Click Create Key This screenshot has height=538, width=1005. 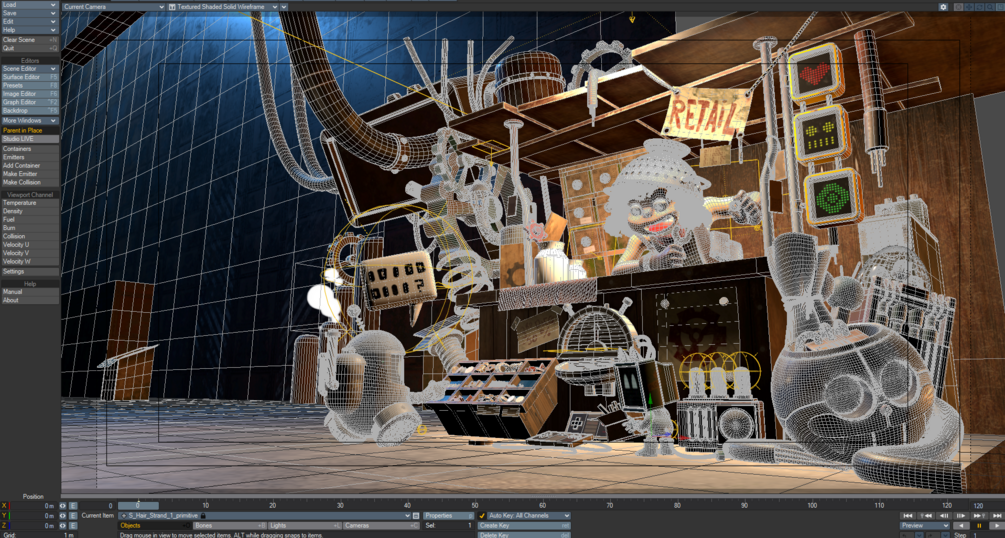click(524, 526)
